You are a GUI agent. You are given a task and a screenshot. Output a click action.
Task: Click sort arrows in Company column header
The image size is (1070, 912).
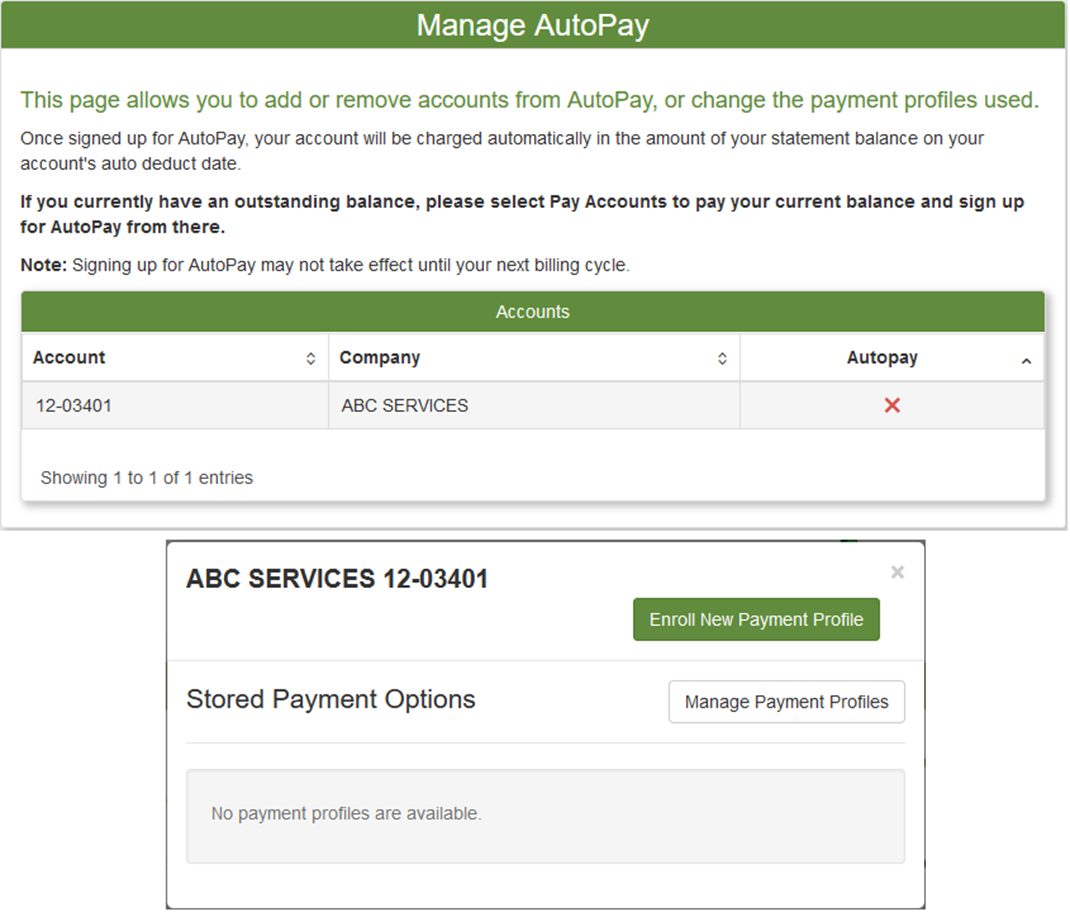[722, 359]
